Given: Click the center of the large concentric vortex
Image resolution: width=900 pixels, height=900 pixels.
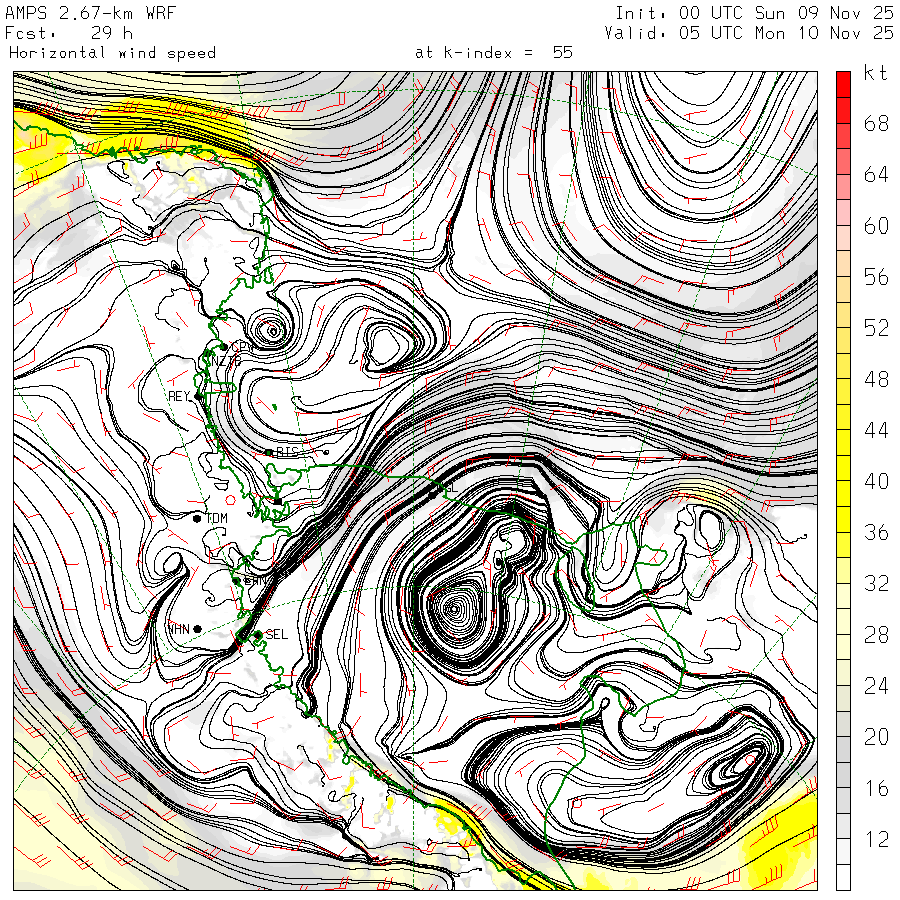Looking at the screenshot, I should 455,606.
